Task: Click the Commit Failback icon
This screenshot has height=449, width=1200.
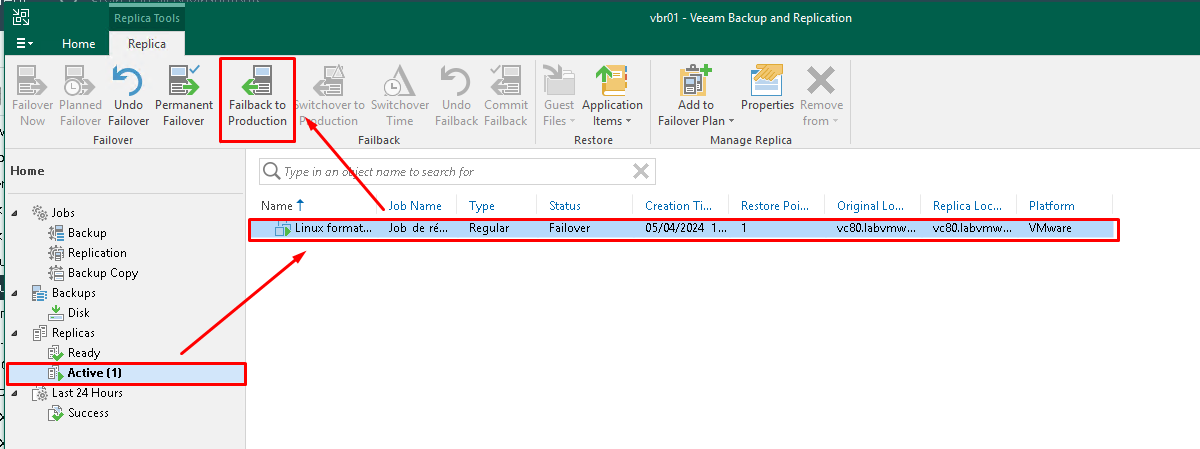Action: 506,96
